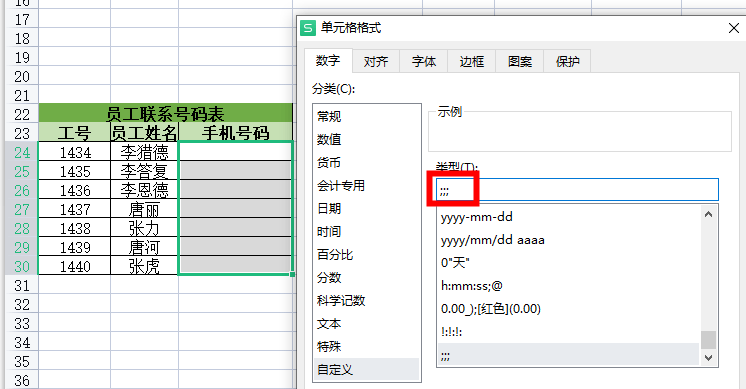
Task: Click the 工号 header cell
Action: point(74,133)
